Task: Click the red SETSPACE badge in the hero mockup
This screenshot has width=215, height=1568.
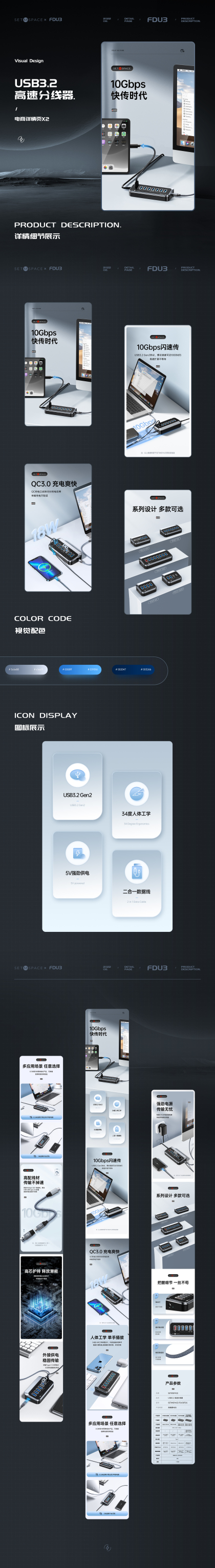Action: [121, 68]
